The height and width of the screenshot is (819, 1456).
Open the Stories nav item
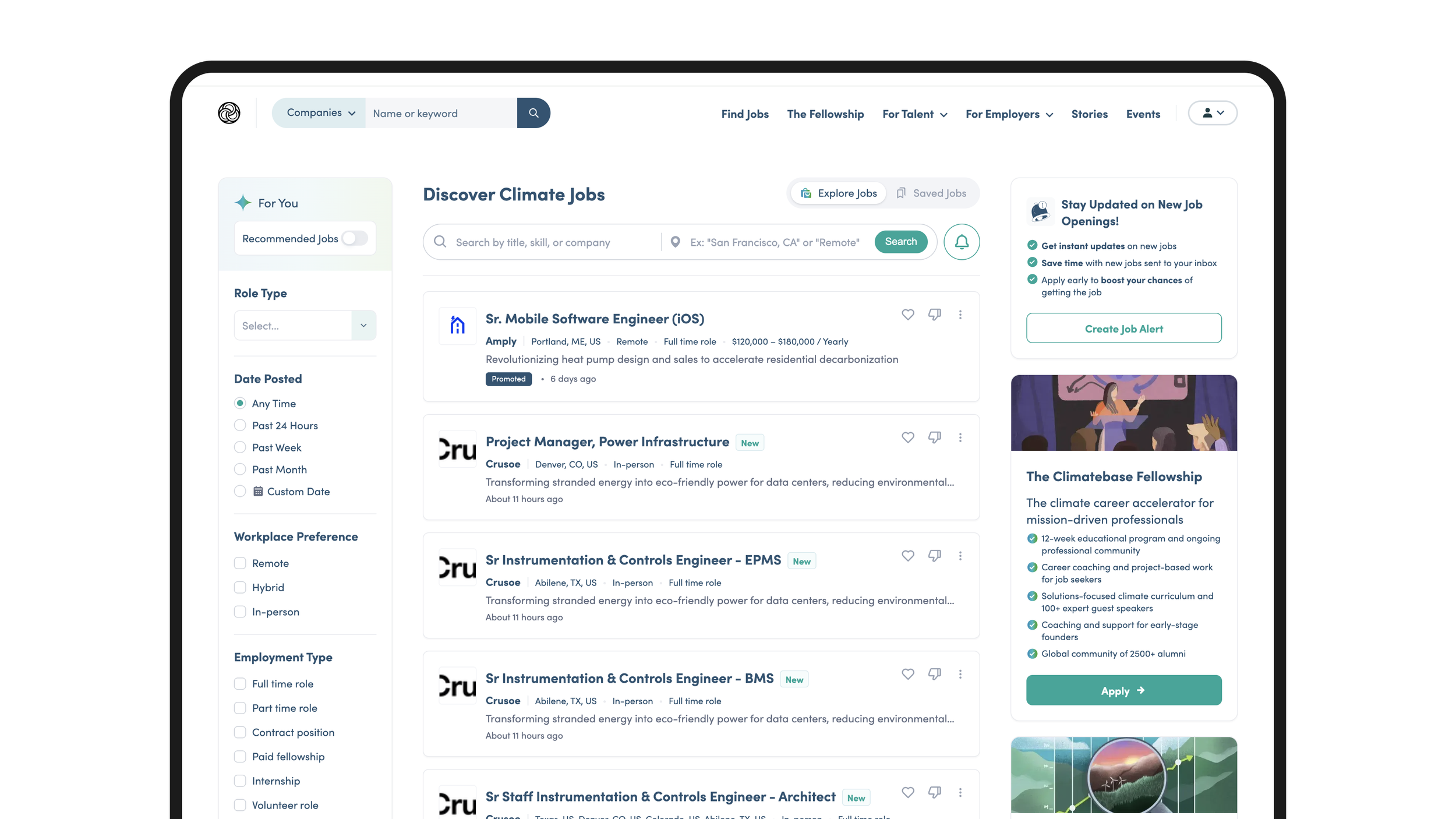click(x=1089, y=114)
